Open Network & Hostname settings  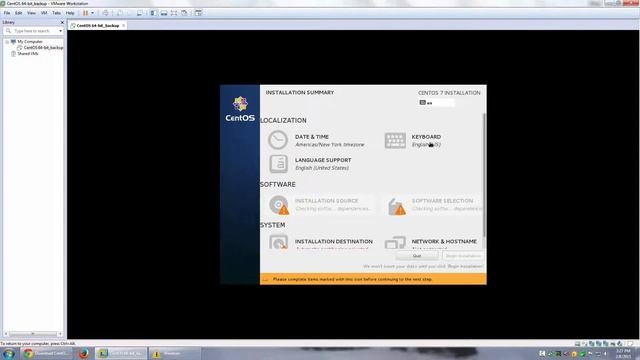431,242
